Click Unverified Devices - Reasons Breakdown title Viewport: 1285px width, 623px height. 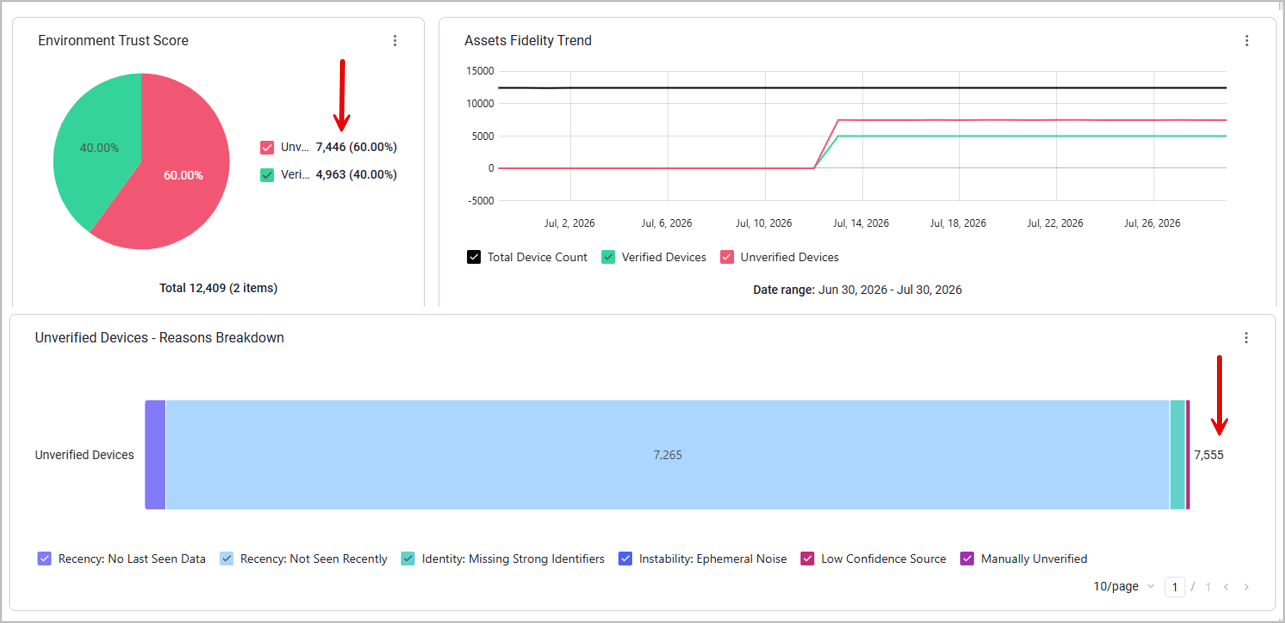point(159,338)
